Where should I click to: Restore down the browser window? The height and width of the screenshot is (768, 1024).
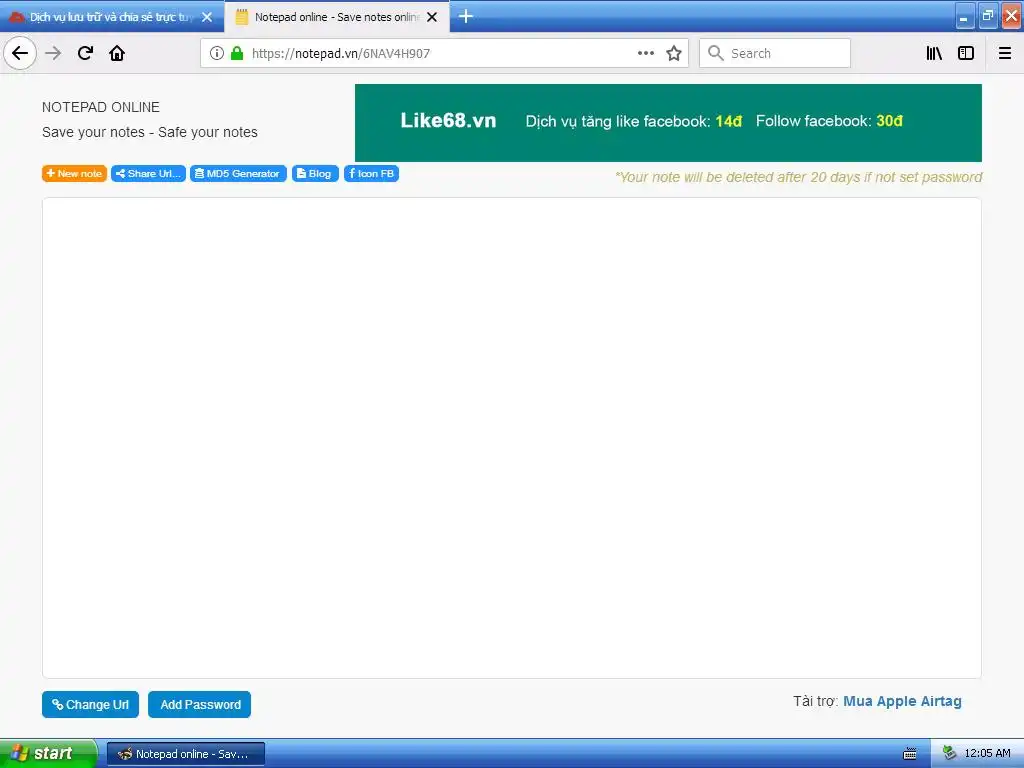[x=987, y=16]
